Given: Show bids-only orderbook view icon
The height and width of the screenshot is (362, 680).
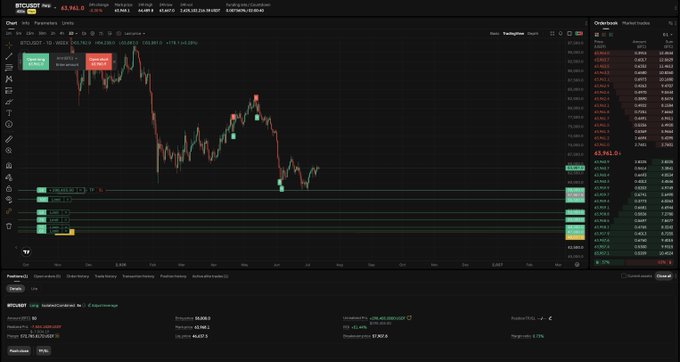Looking at the screenshot, I should 610,34.
